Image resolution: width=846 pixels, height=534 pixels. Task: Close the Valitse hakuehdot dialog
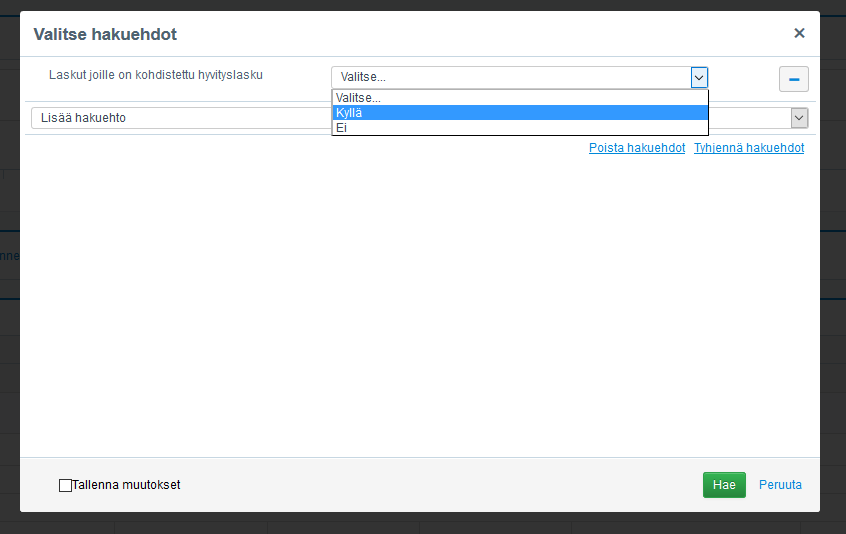point(799,33)
